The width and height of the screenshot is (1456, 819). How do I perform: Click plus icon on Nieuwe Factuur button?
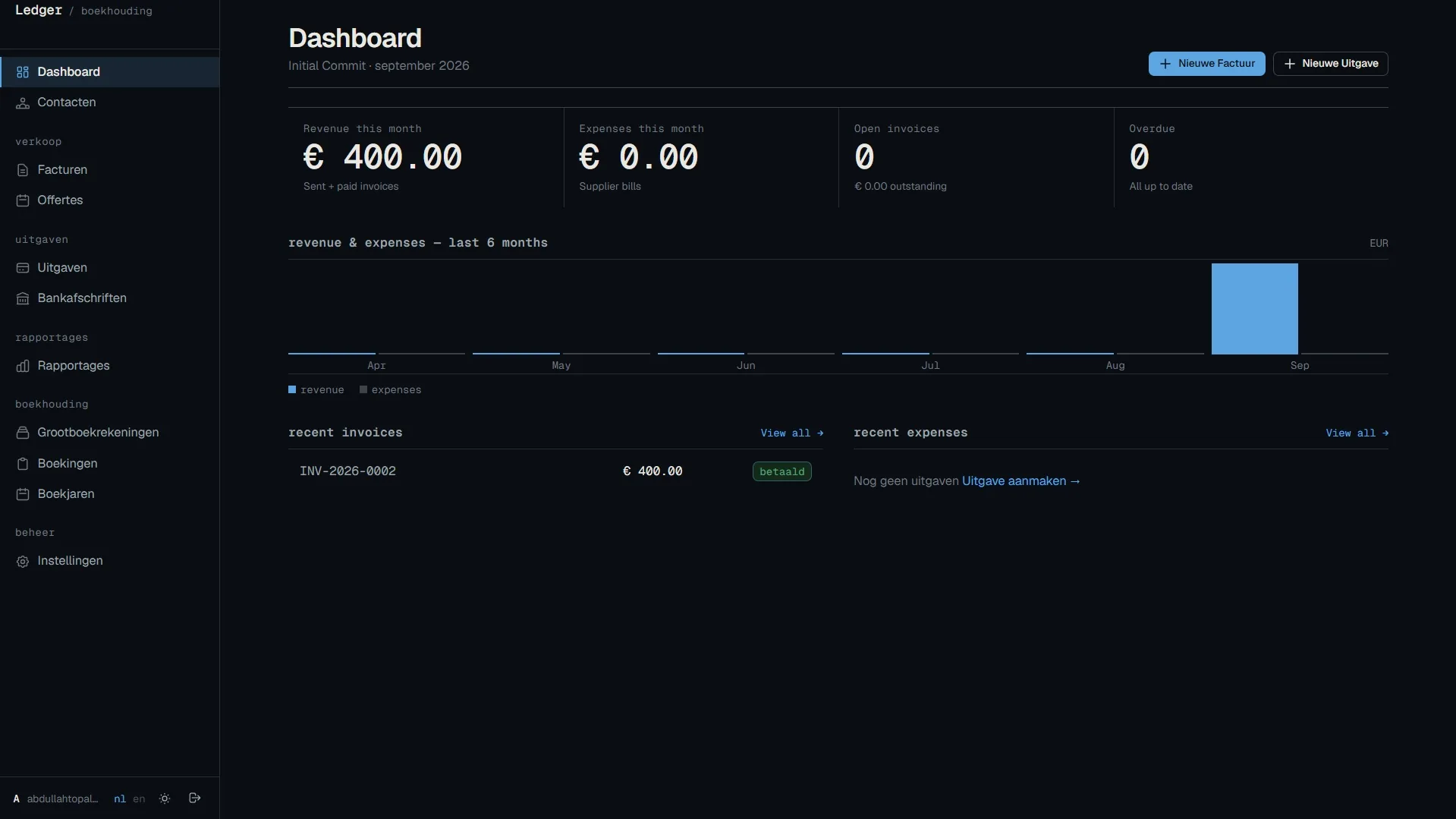[1165, 64]
